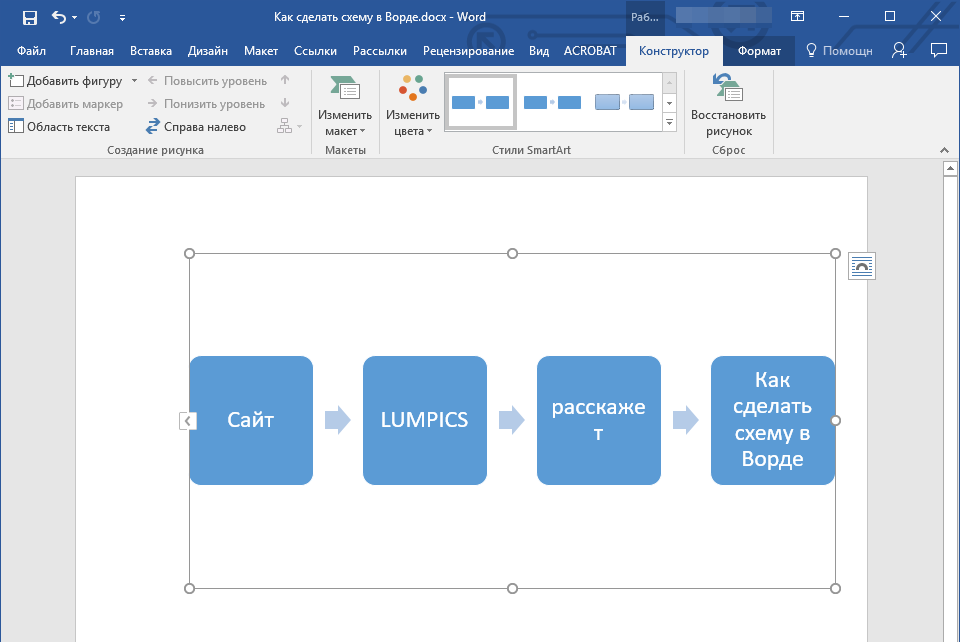The width and height of the screenshot is (960, 642).
Task: Open the ACROBAT tab
Action: (x=590, y=51)
